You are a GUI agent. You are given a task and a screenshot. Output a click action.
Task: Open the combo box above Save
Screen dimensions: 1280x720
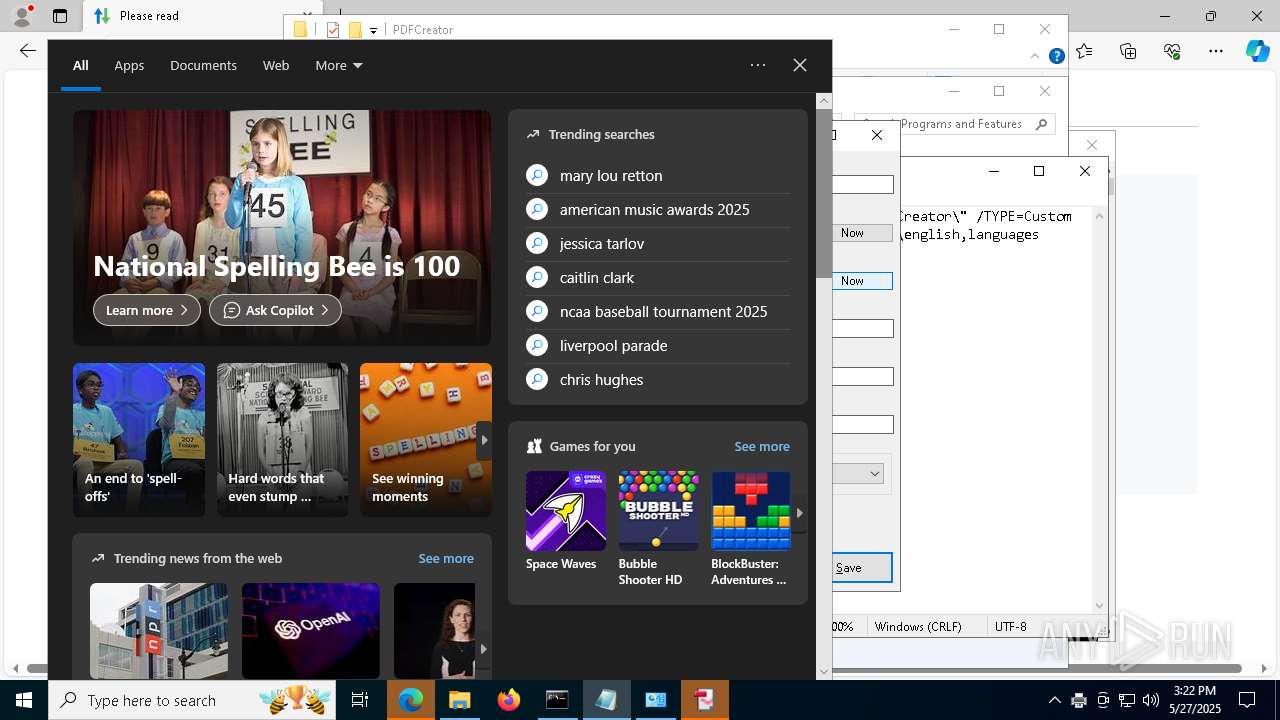click(859, 474)
